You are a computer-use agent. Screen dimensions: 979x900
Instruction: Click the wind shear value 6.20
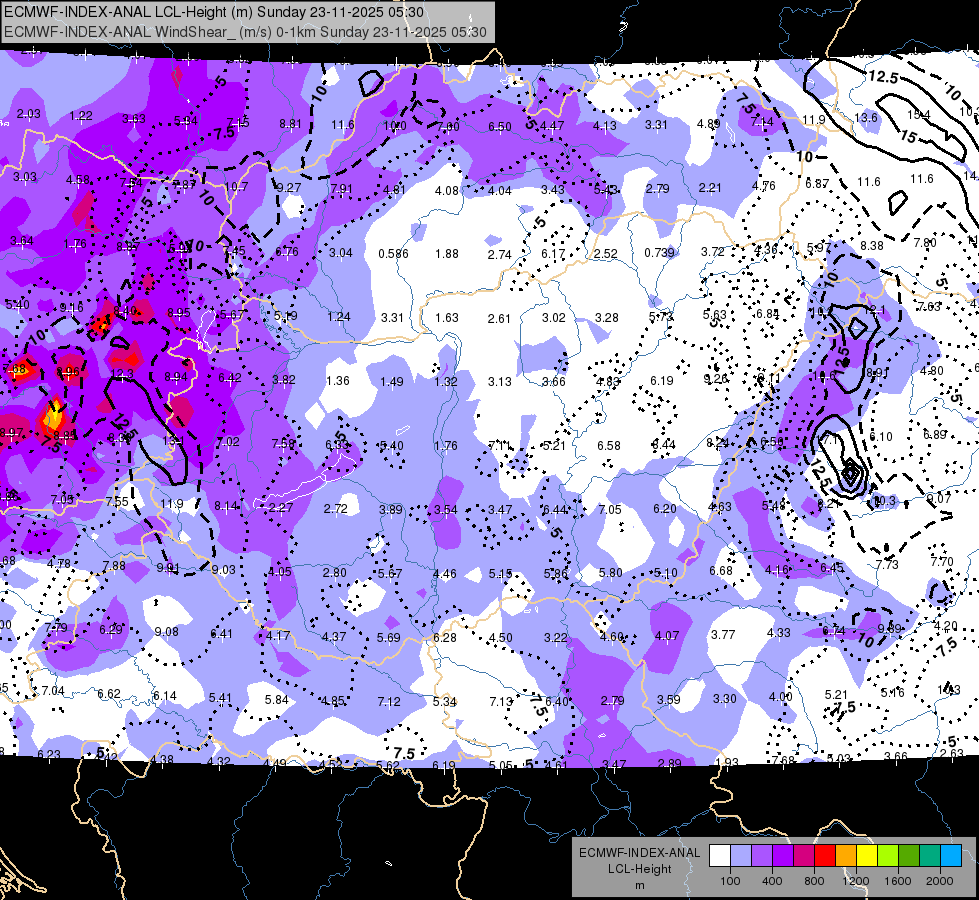(x=664, y=508)
